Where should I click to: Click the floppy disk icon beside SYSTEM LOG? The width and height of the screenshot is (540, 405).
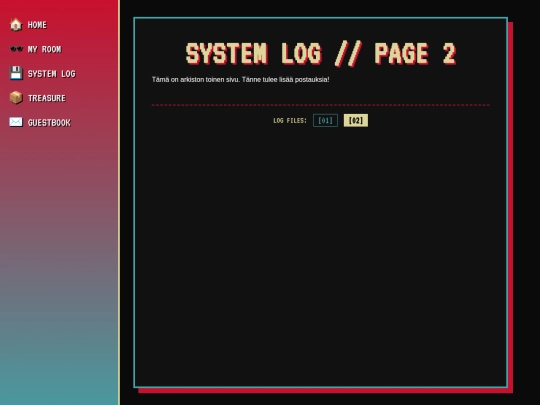tap(16, 73)
